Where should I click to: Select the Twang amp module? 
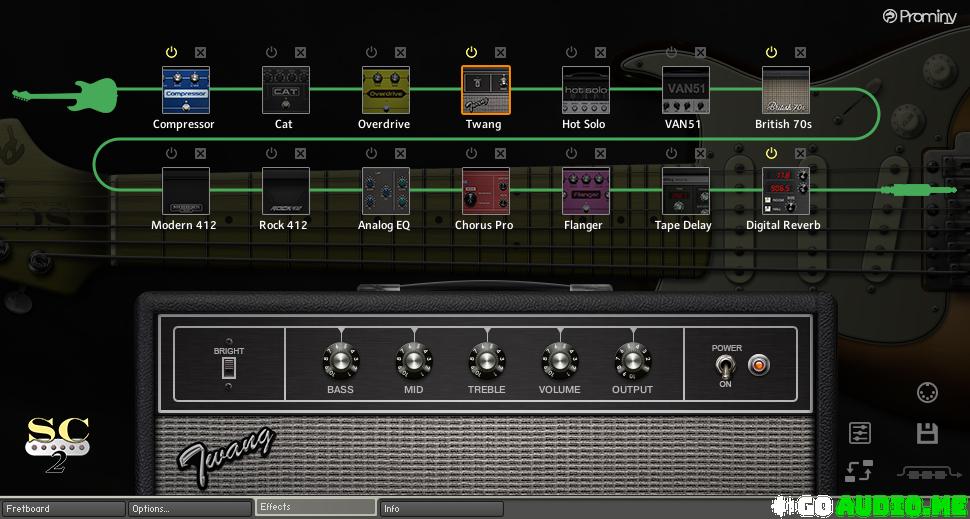486,90
